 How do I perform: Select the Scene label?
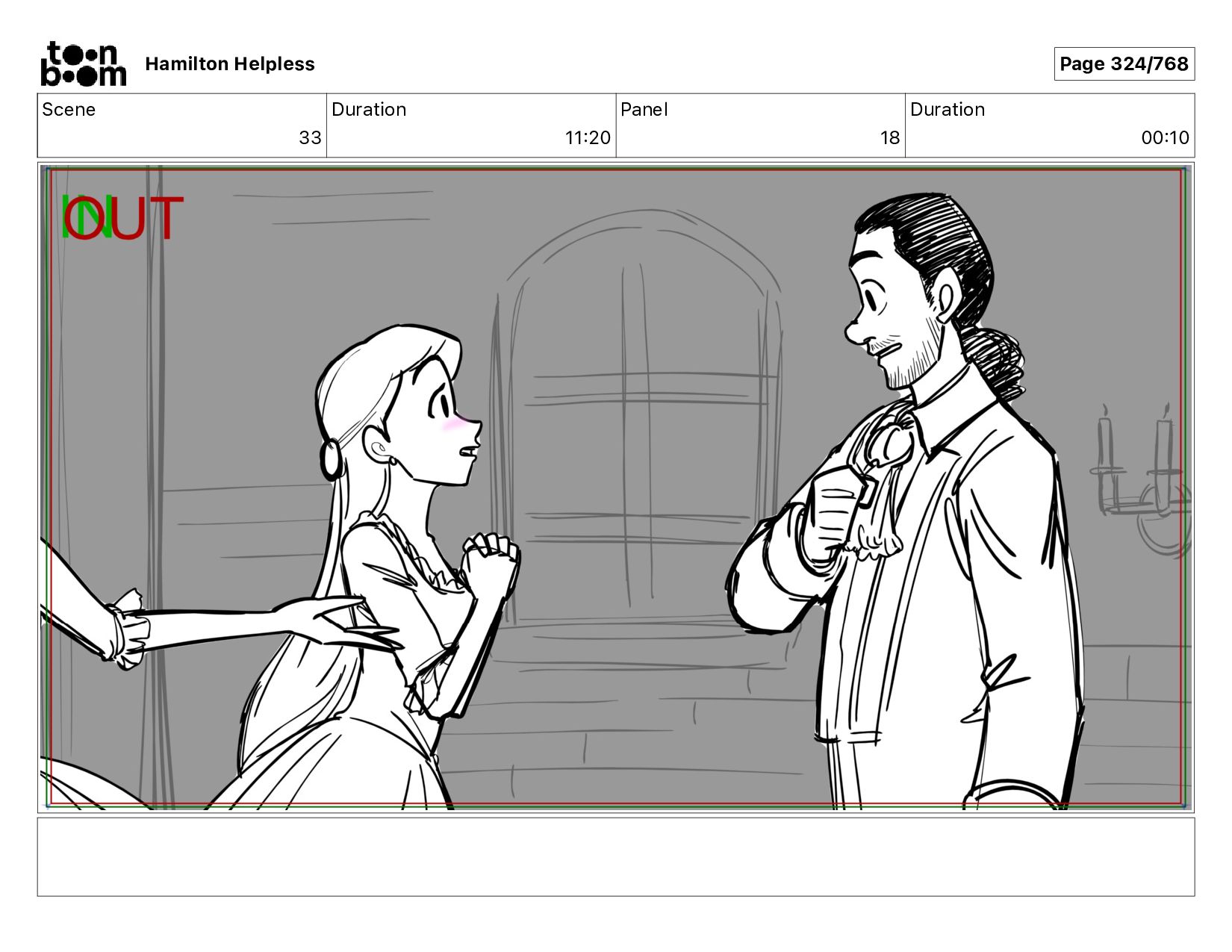69,110
